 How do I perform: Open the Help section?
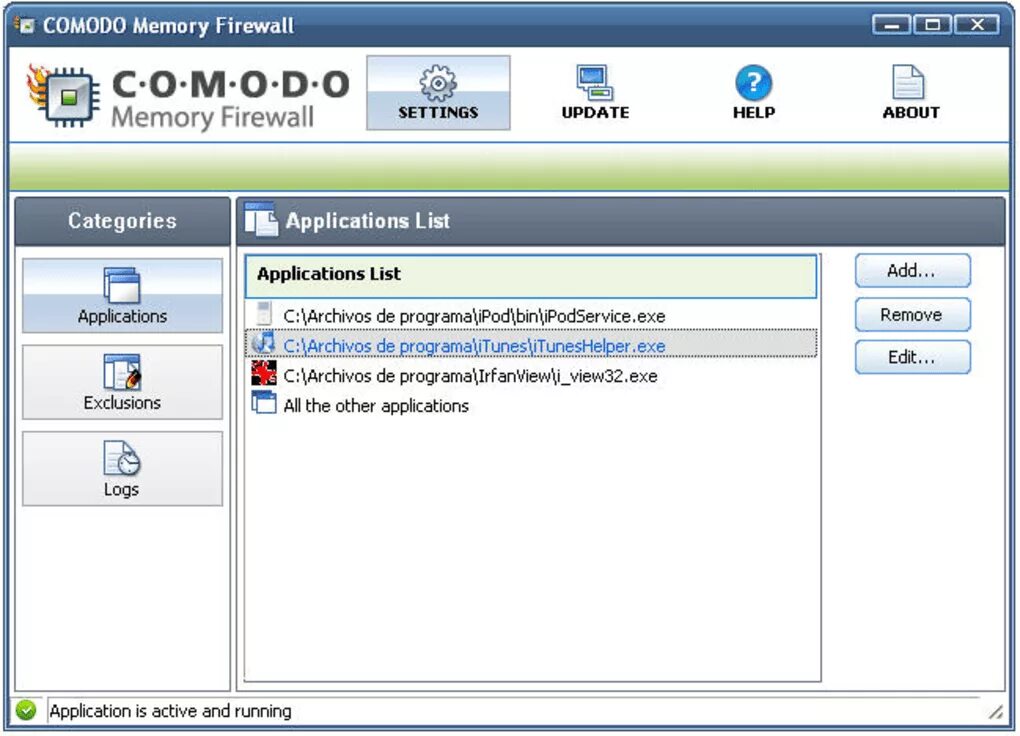tap(753, 93)
